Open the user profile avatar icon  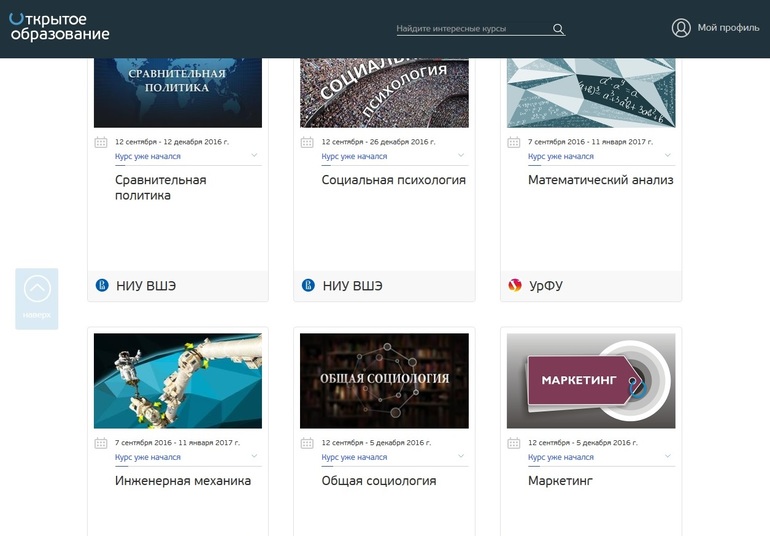coord(681,28)
